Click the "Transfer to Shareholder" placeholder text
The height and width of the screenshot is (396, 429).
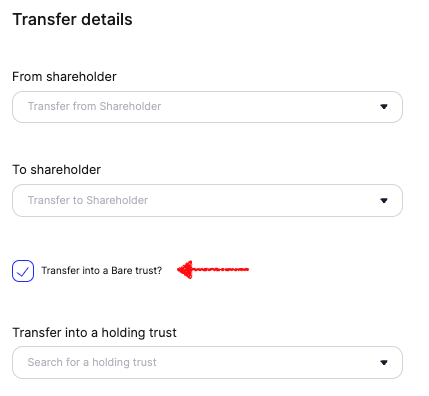(x=88, y=200)
